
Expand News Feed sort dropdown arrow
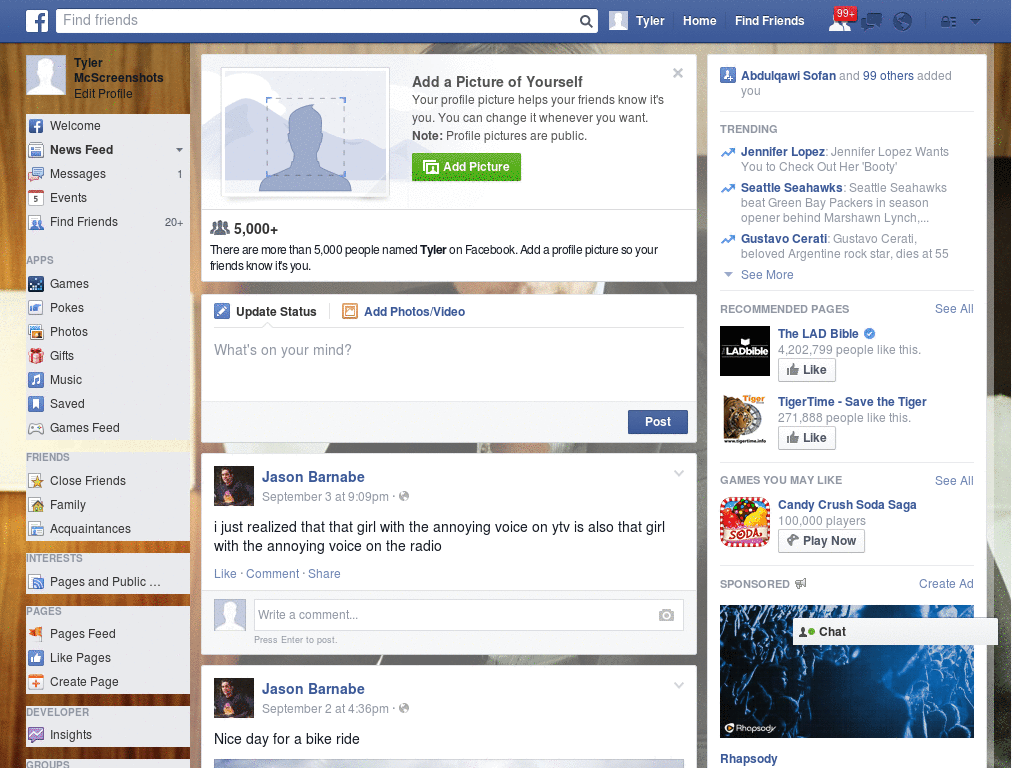tap(179, 150)
